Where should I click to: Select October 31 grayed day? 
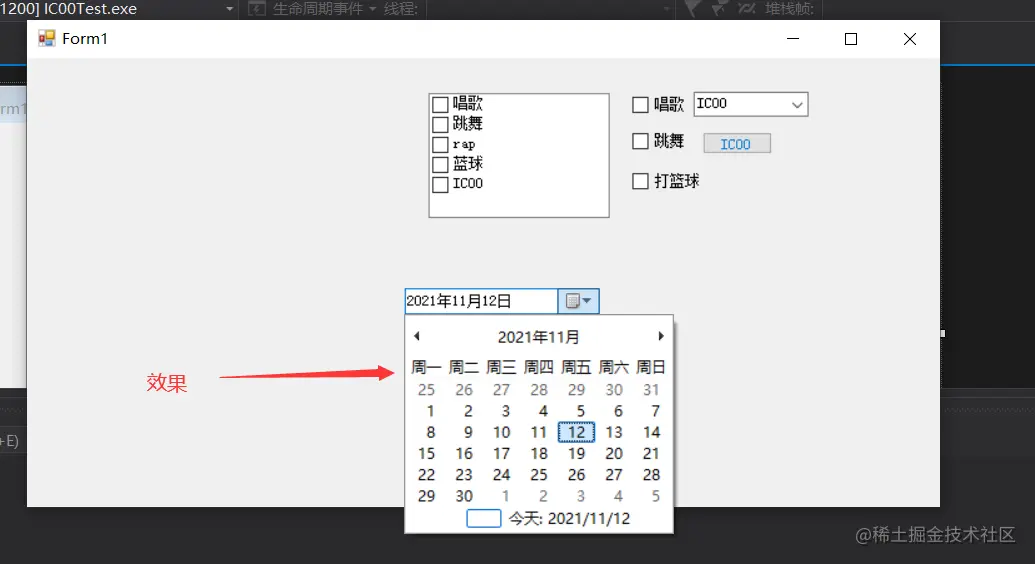(x=651, y=390)
